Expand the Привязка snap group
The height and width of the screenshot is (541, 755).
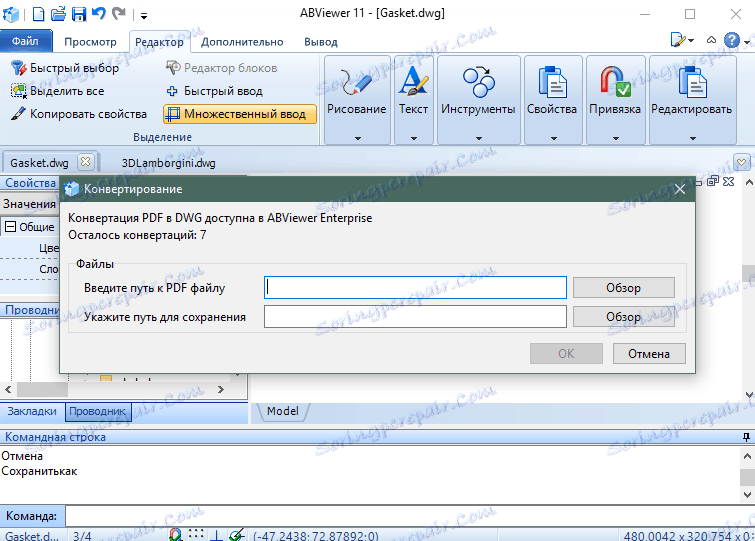[x=615, y=100]
